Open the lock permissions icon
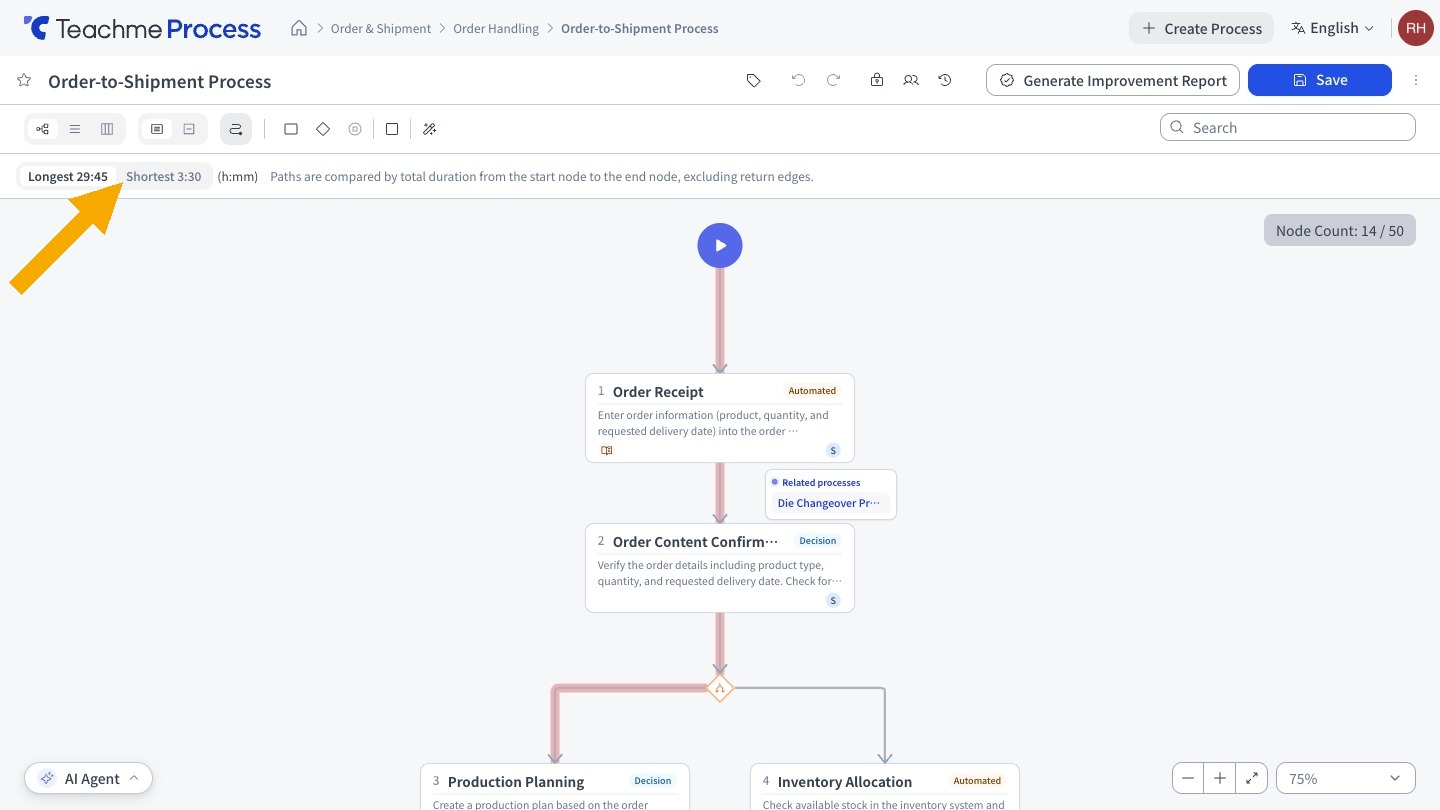The image size is (1440, 810). click(x=877, y=80)
